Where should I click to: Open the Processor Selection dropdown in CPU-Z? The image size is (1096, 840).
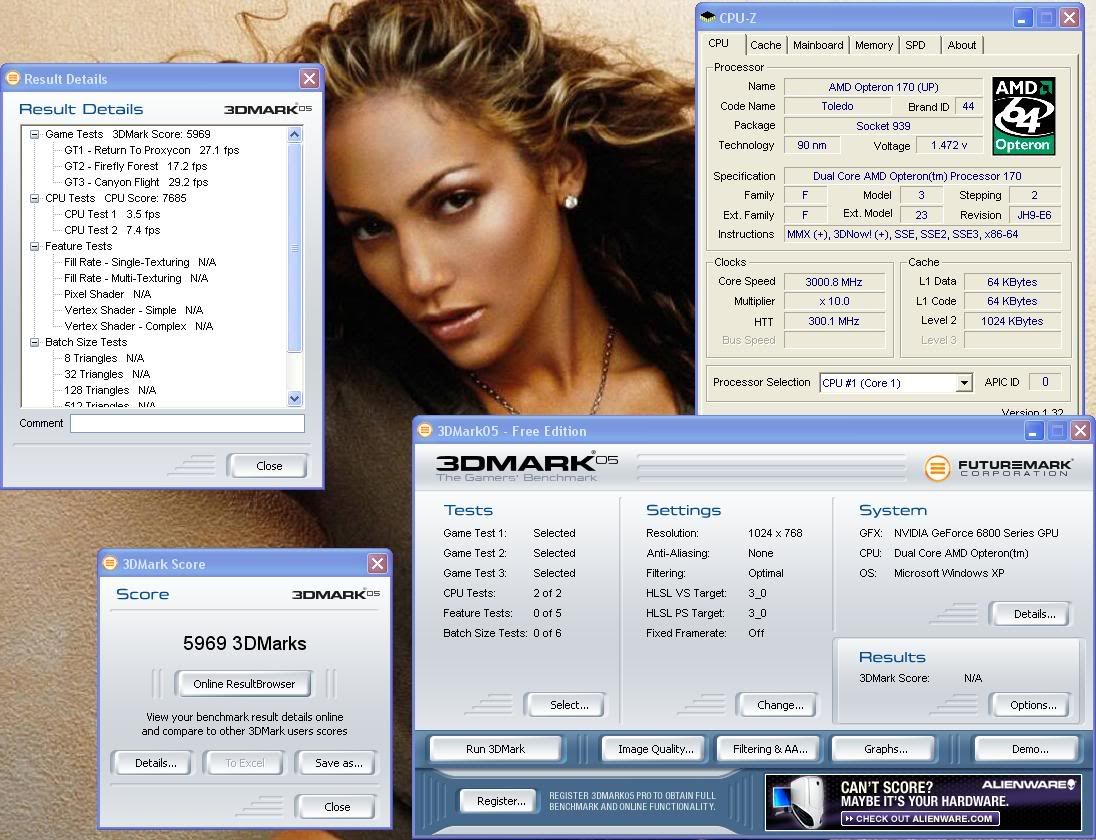click(965, 383)
